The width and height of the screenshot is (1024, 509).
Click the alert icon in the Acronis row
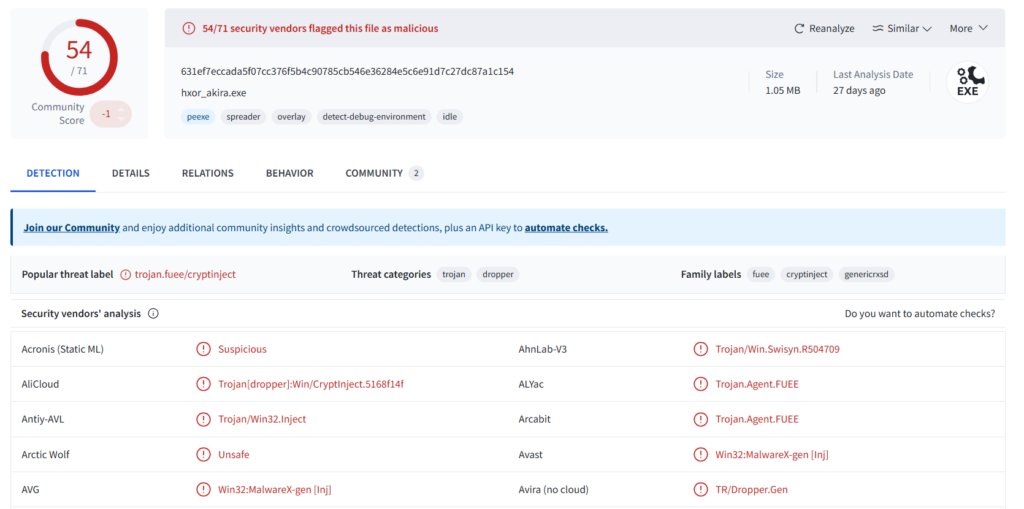point(203,349)
